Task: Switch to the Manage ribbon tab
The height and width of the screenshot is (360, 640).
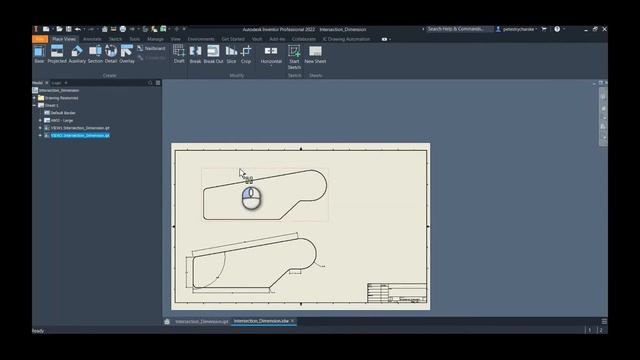Action: click(155, 39)
